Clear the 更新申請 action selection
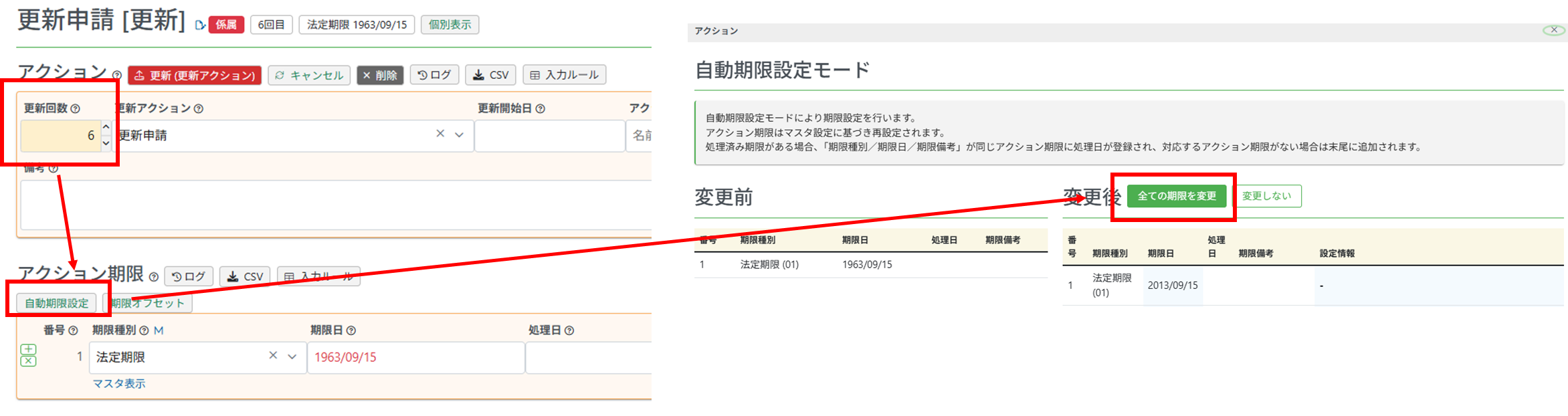This screenshot has height=416, width=1568. pyautogui.click(x=440, y=134)
